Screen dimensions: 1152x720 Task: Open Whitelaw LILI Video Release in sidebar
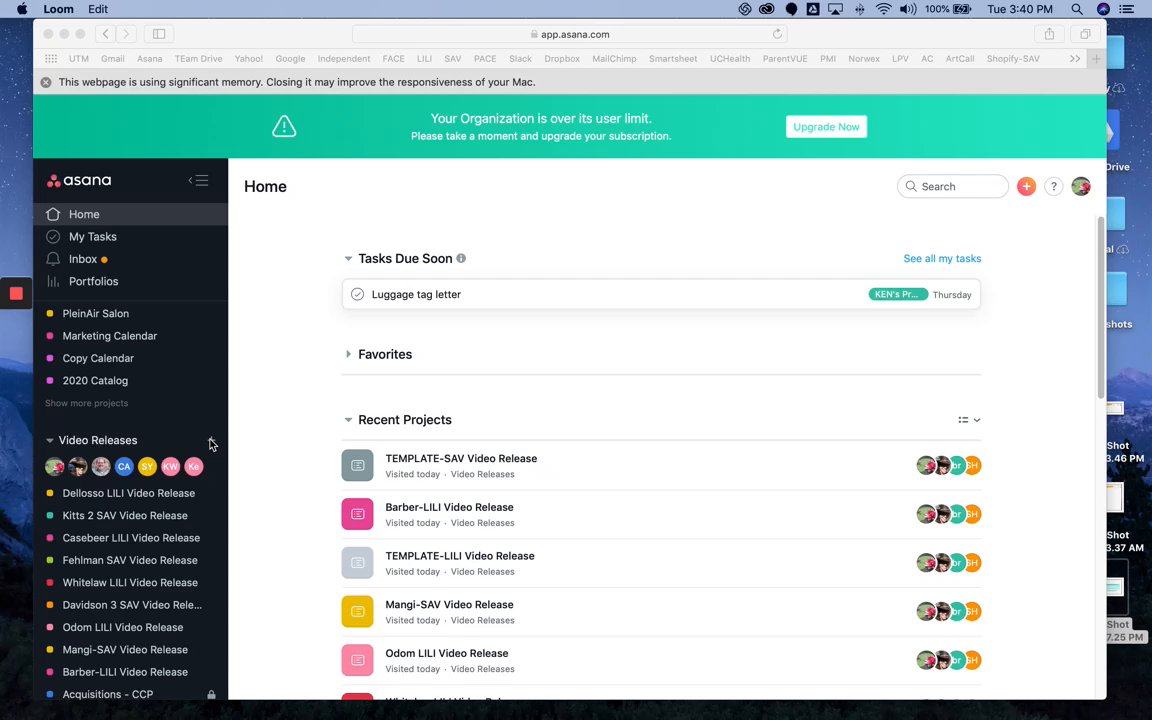click(x=130, y=583)
